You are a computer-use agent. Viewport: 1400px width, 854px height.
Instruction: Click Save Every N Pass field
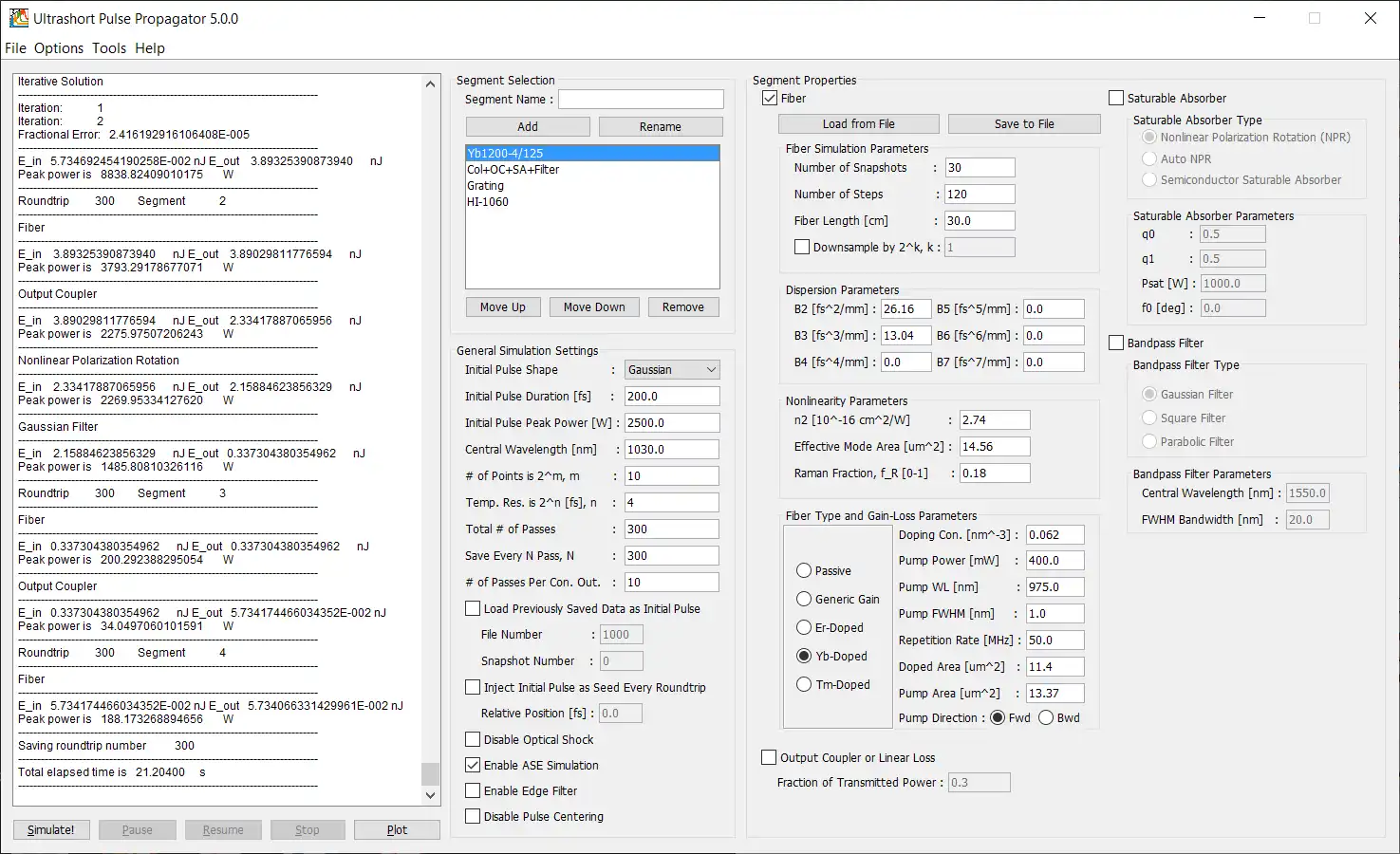point(672,556)
